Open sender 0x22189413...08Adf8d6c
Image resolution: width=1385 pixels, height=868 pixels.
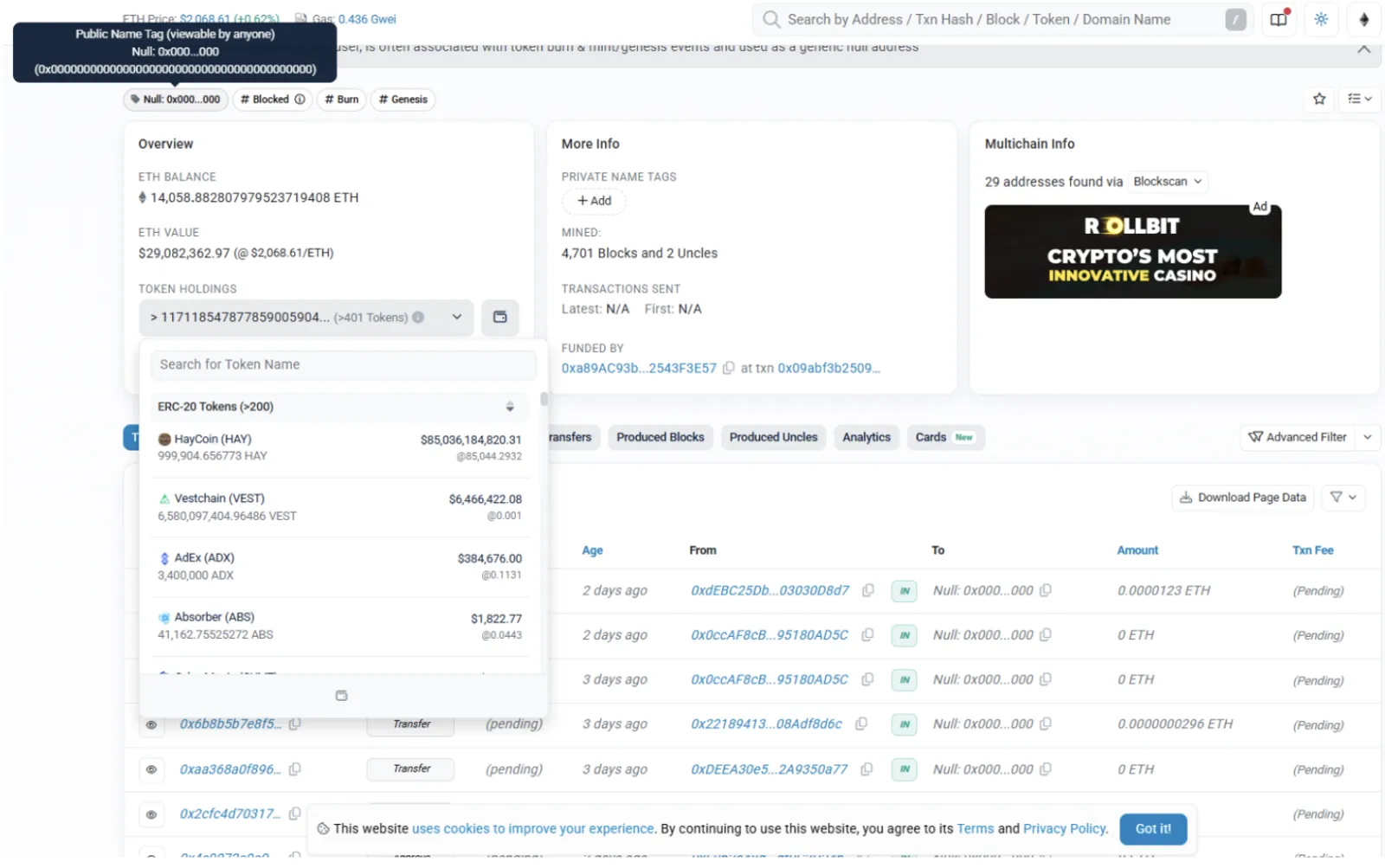click(766, 725)
